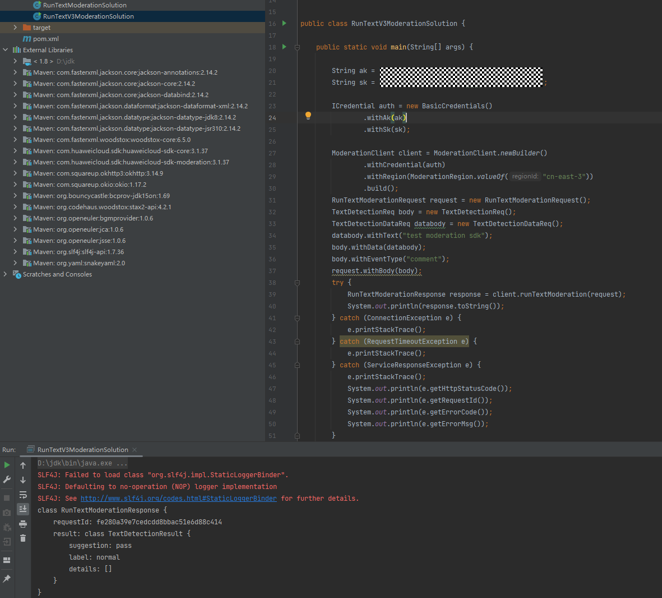
Task: Expand Maven huaweicloud-sdk-core:3.1.37 library
Action: 15,151
